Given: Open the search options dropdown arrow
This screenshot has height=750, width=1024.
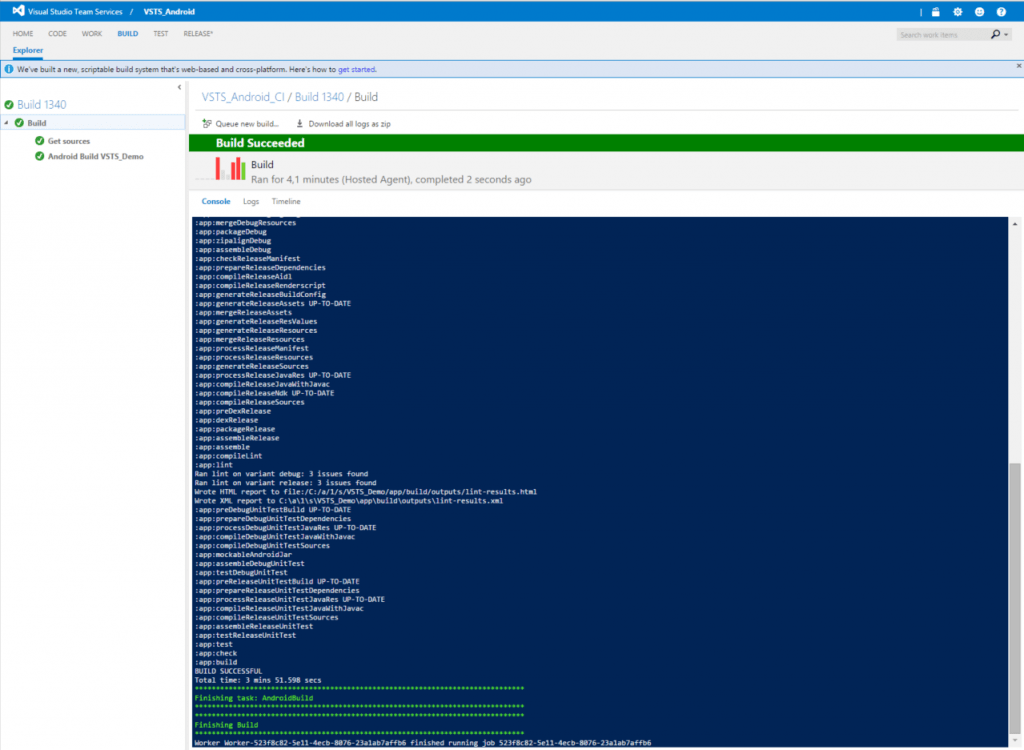Looking at the screenshot, I should pos(1007,35).
